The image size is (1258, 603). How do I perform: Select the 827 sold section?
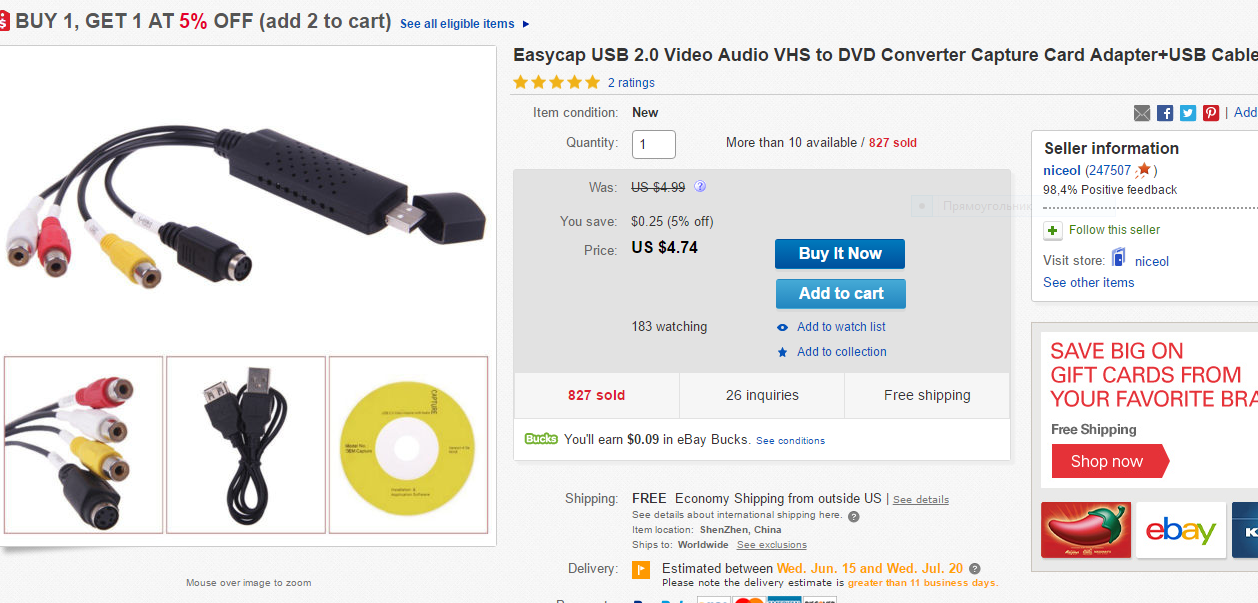596,395
